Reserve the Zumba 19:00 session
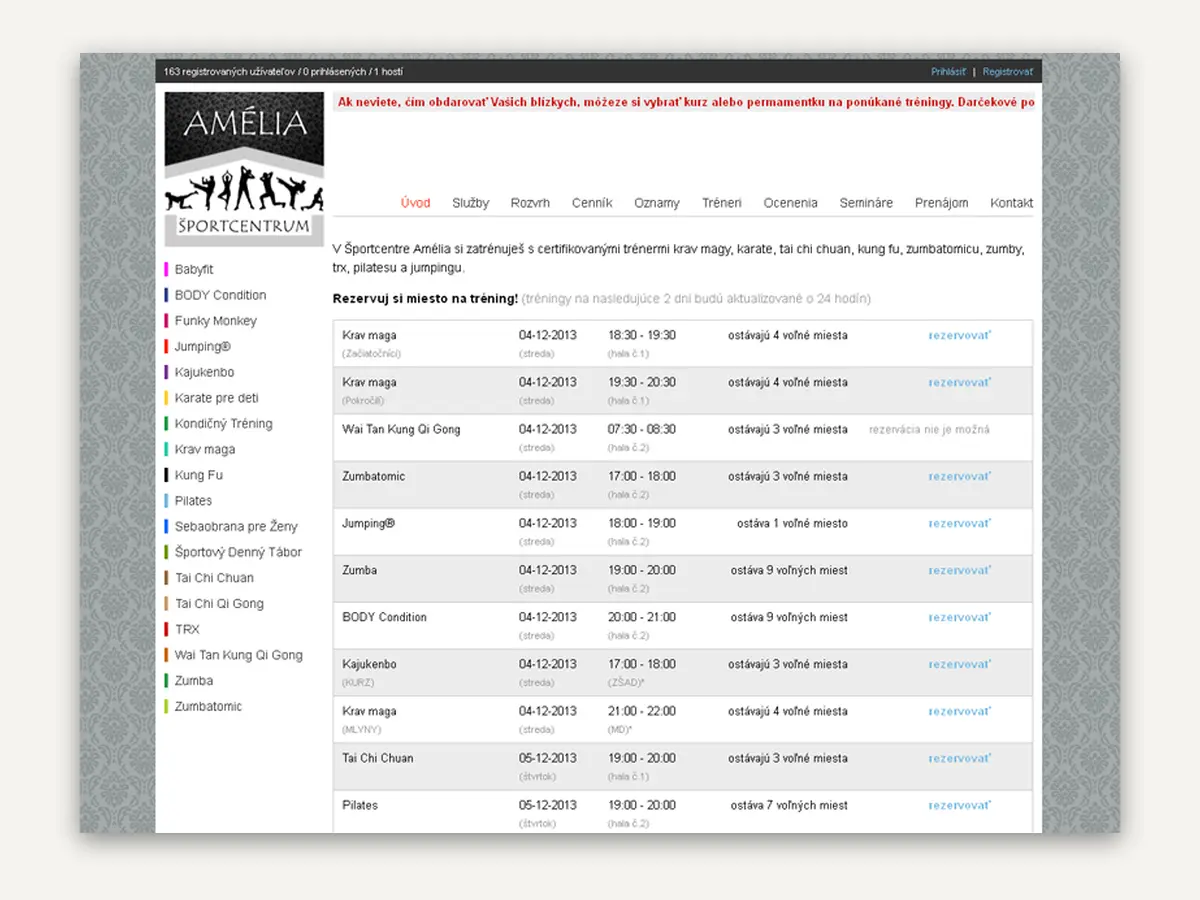The image size is (1200, 900). click(960, 570)
